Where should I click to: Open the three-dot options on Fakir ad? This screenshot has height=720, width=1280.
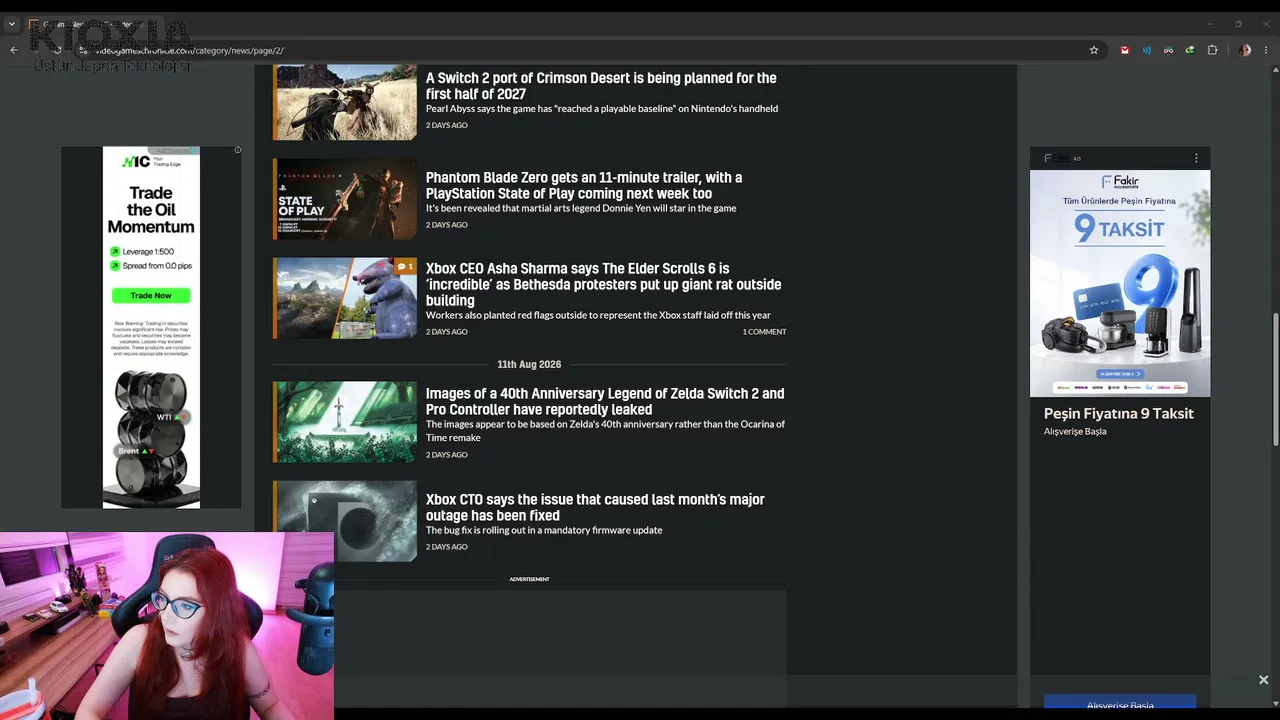pyautogui.click(x=1196, y=158)
